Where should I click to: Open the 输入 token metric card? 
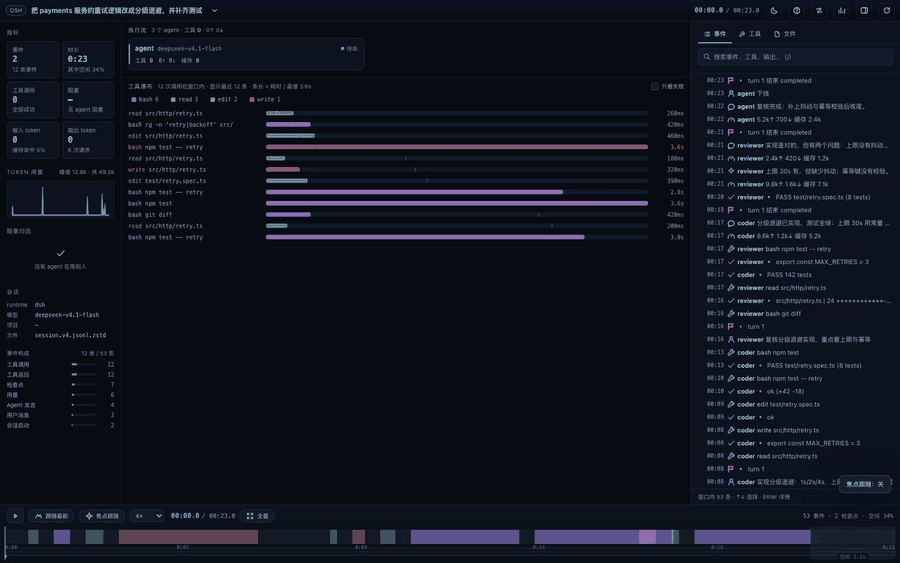coord(33,139)
